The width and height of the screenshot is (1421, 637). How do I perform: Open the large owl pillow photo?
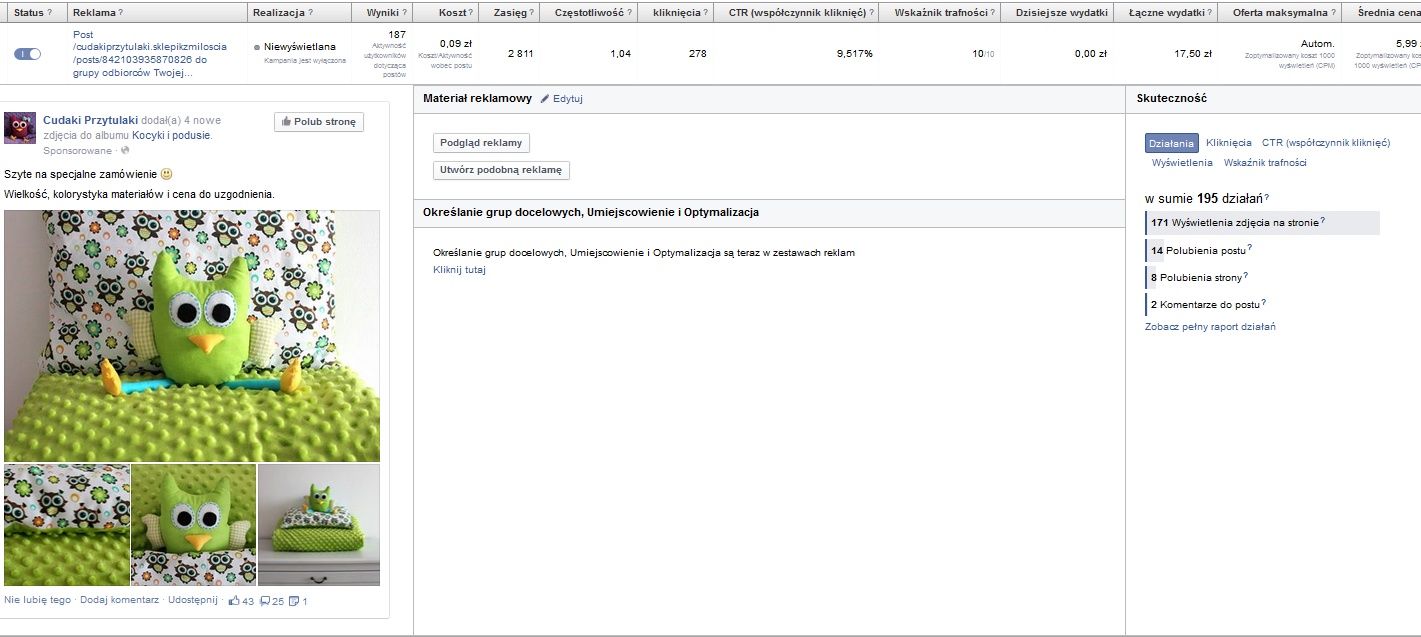tap(192, 336)
